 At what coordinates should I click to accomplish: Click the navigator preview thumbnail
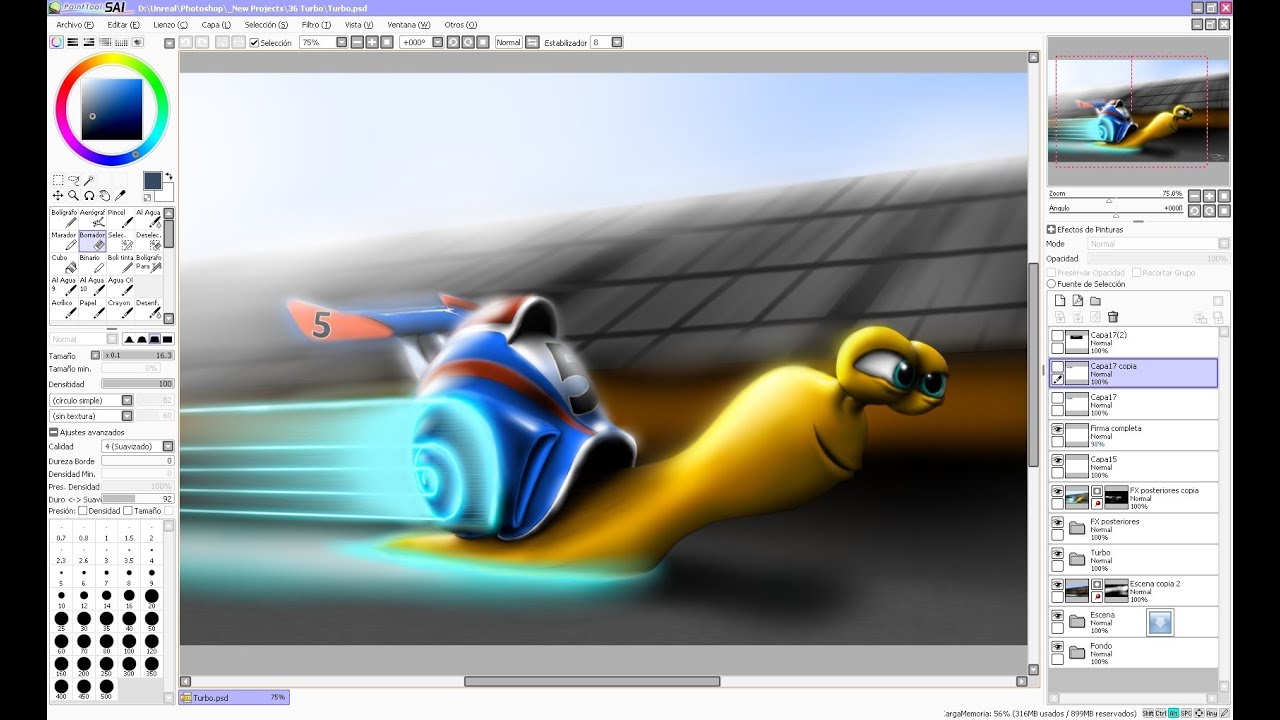[1139, 112]
